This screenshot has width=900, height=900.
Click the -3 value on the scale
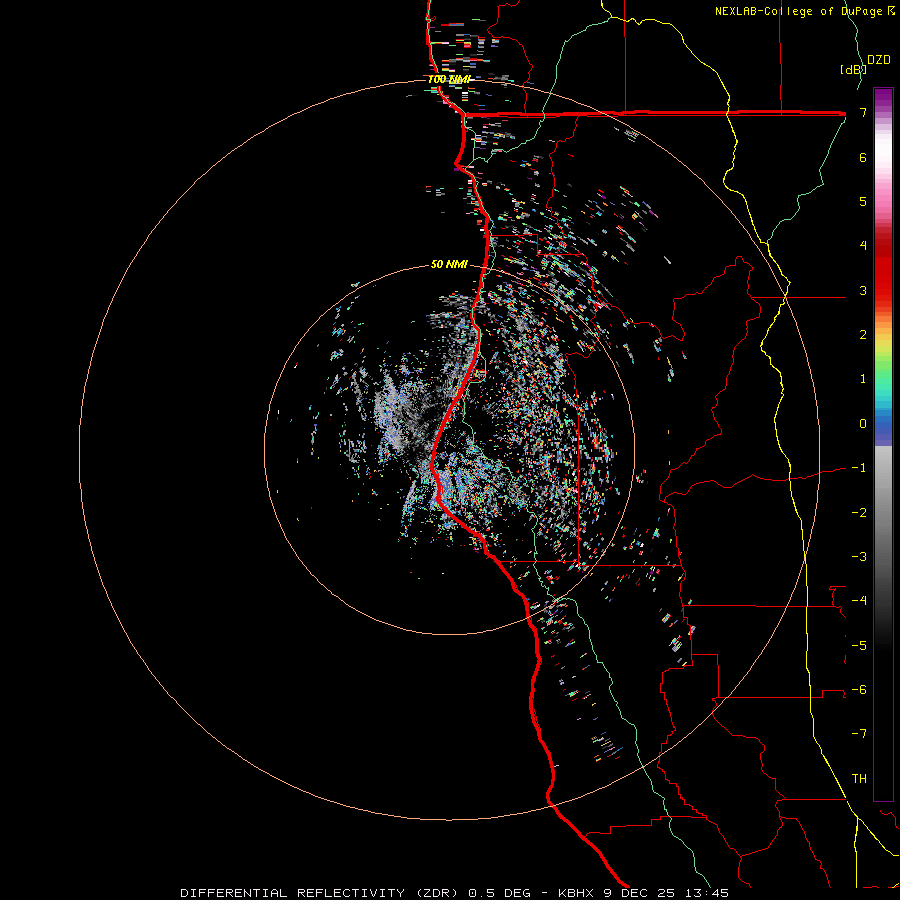(x=859, y=556)
